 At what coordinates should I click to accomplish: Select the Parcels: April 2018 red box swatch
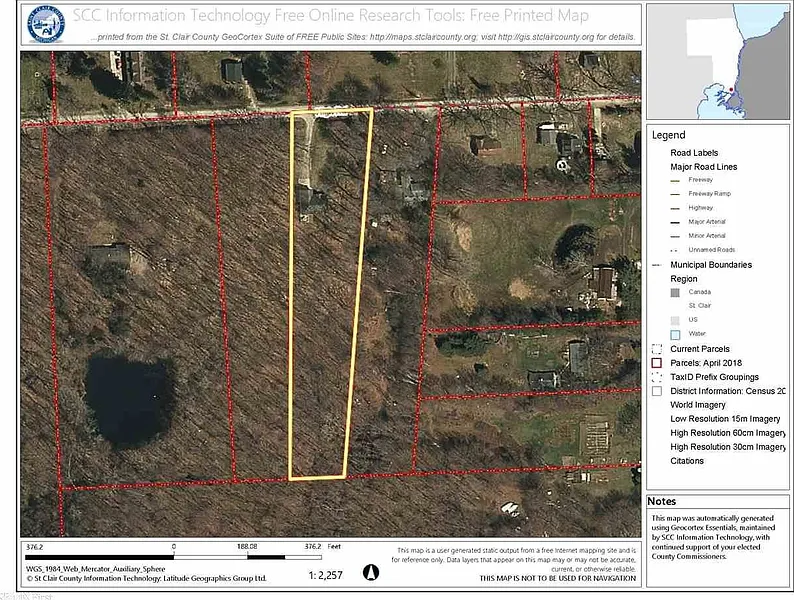pos(657,363)
